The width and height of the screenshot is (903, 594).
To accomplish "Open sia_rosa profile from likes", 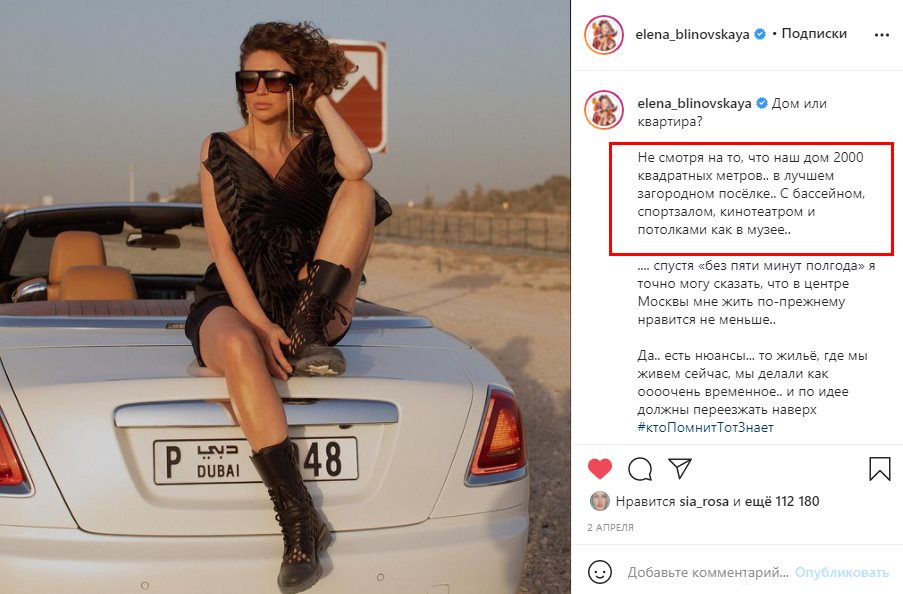I will pyautogui.click(x=704, y=502).
